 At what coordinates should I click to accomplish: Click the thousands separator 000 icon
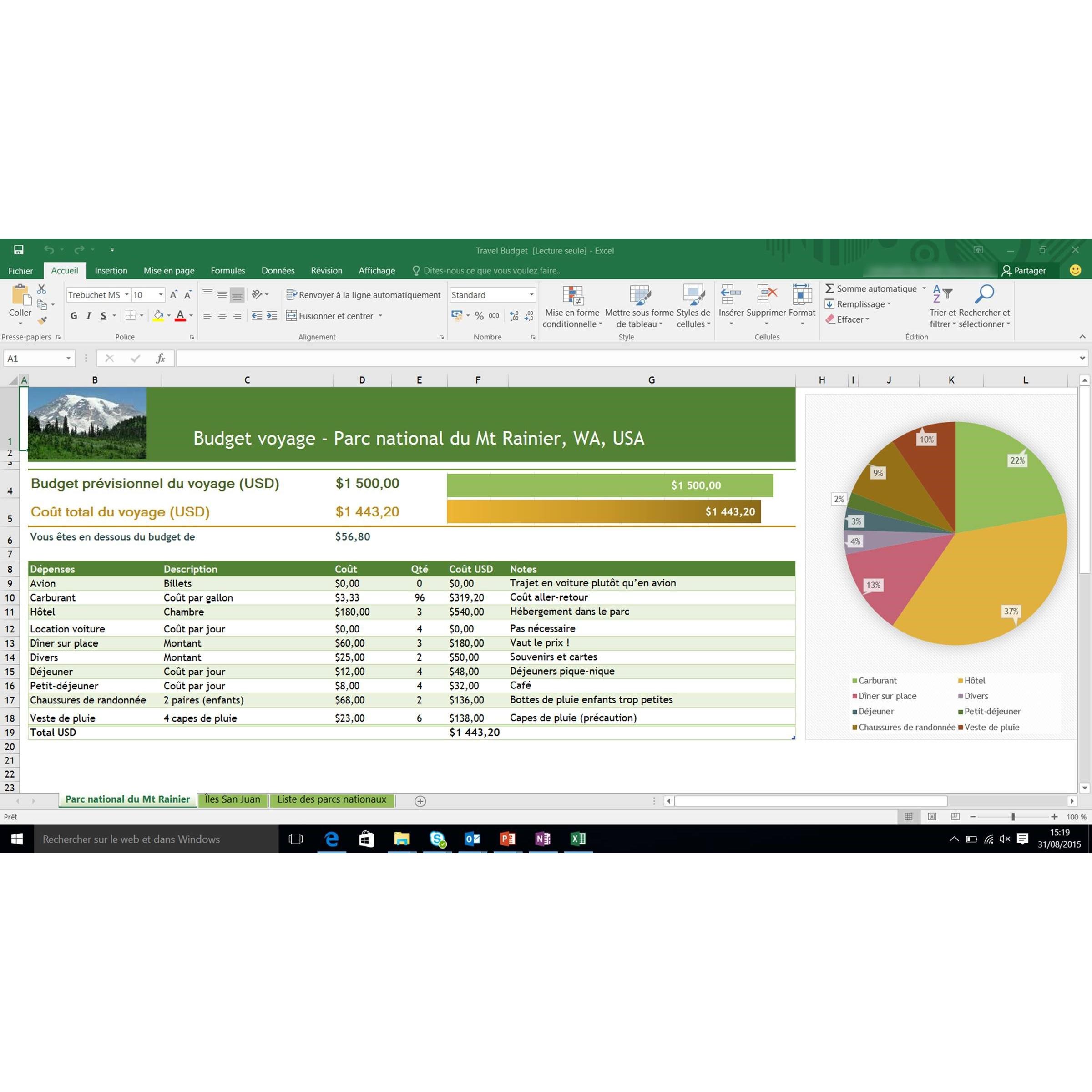click(x=494, y=316)
